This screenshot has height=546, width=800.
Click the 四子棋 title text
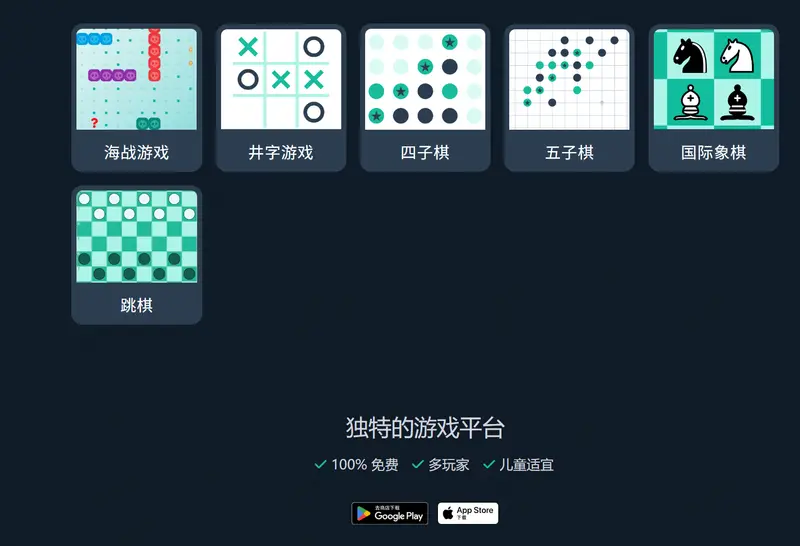coord(425,152)
